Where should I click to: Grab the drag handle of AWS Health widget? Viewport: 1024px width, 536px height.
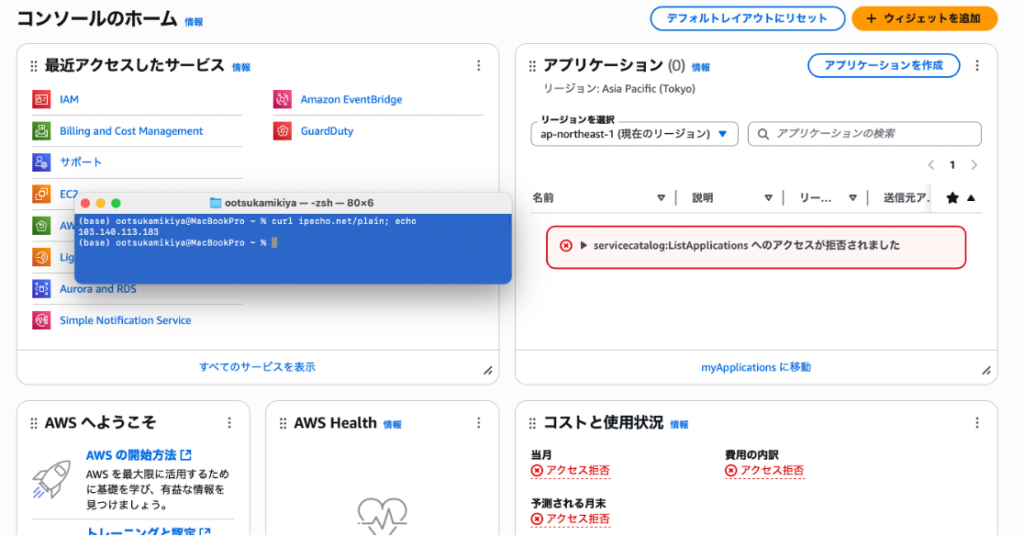(283, 424)
